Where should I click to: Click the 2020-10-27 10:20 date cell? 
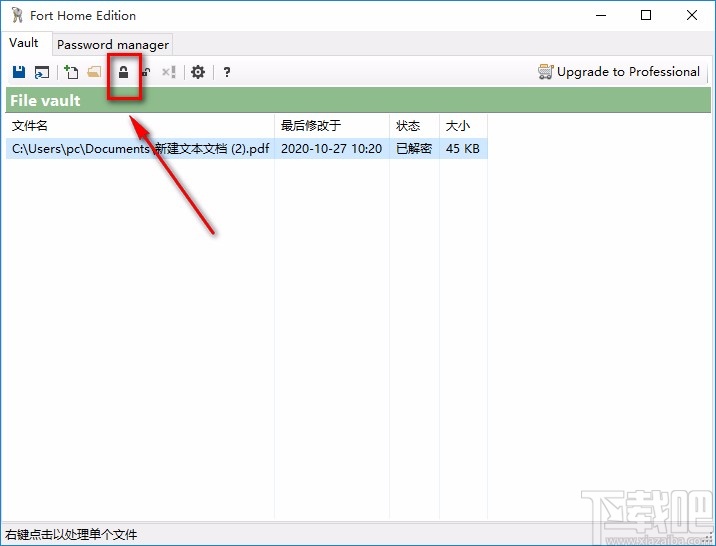coord(332,149)
